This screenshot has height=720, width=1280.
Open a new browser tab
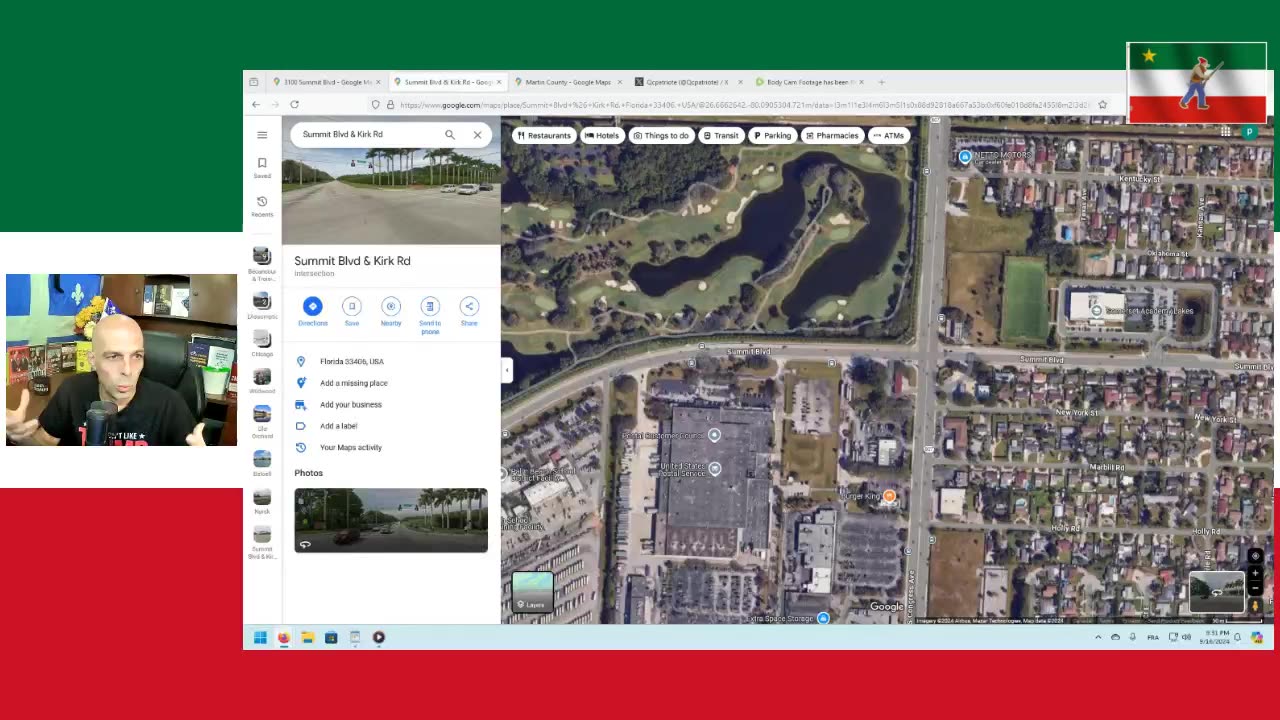(x=881, y=82)
